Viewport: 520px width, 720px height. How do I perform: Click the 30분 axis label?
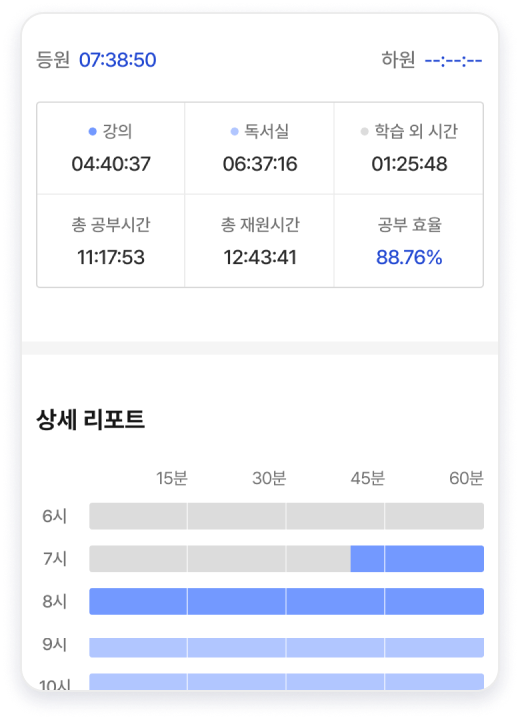[x=269, y=478]
